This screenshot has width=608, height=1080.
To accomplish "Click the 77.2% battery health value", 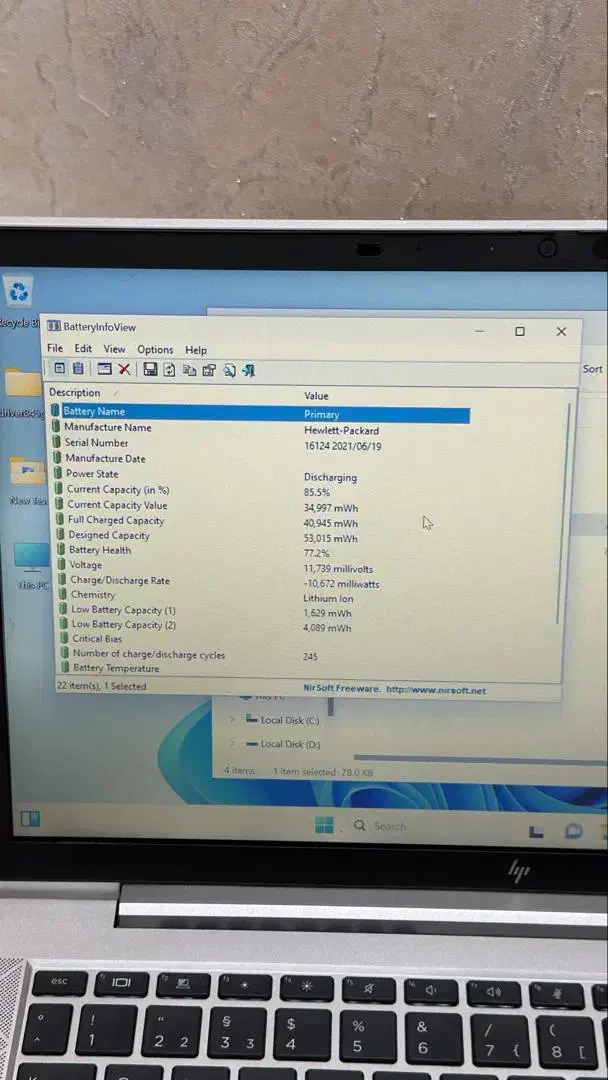I will (317, 554).
